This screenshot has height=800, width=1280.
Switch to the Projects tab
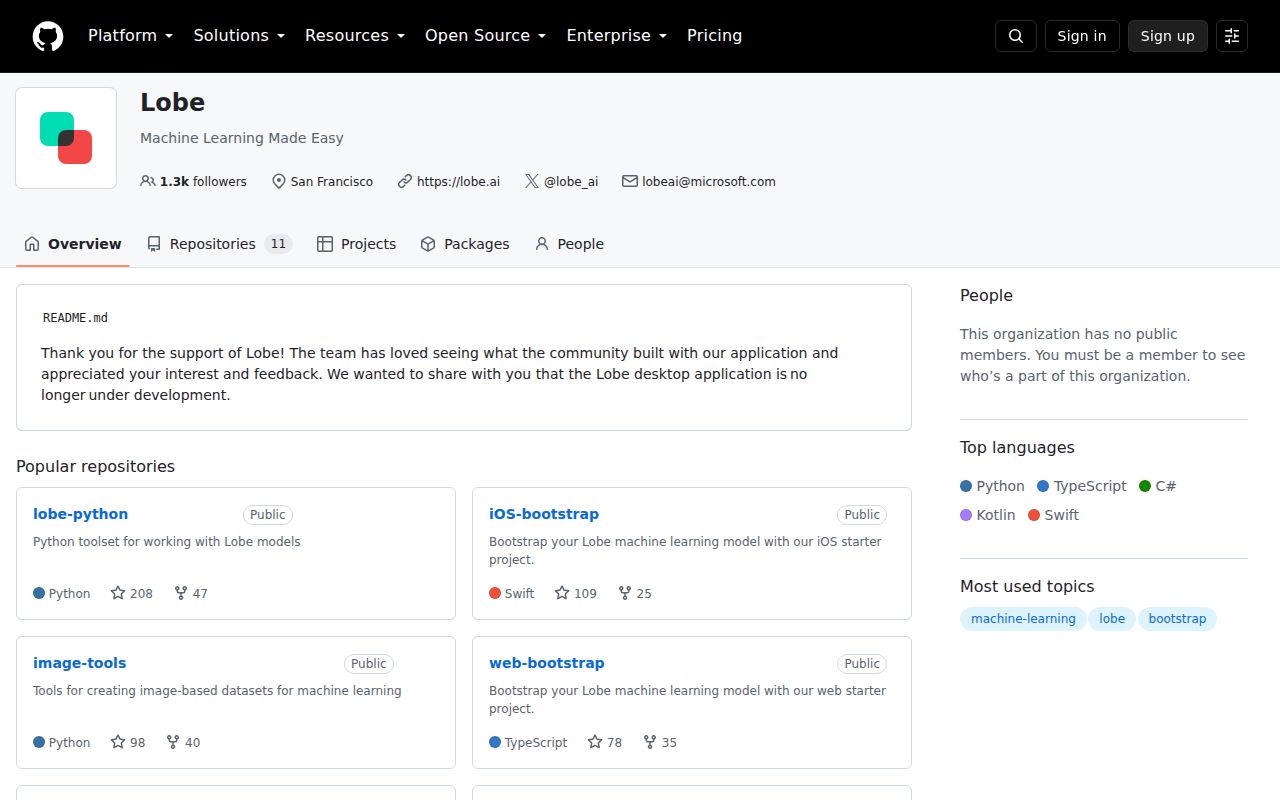tap(357, 244)
